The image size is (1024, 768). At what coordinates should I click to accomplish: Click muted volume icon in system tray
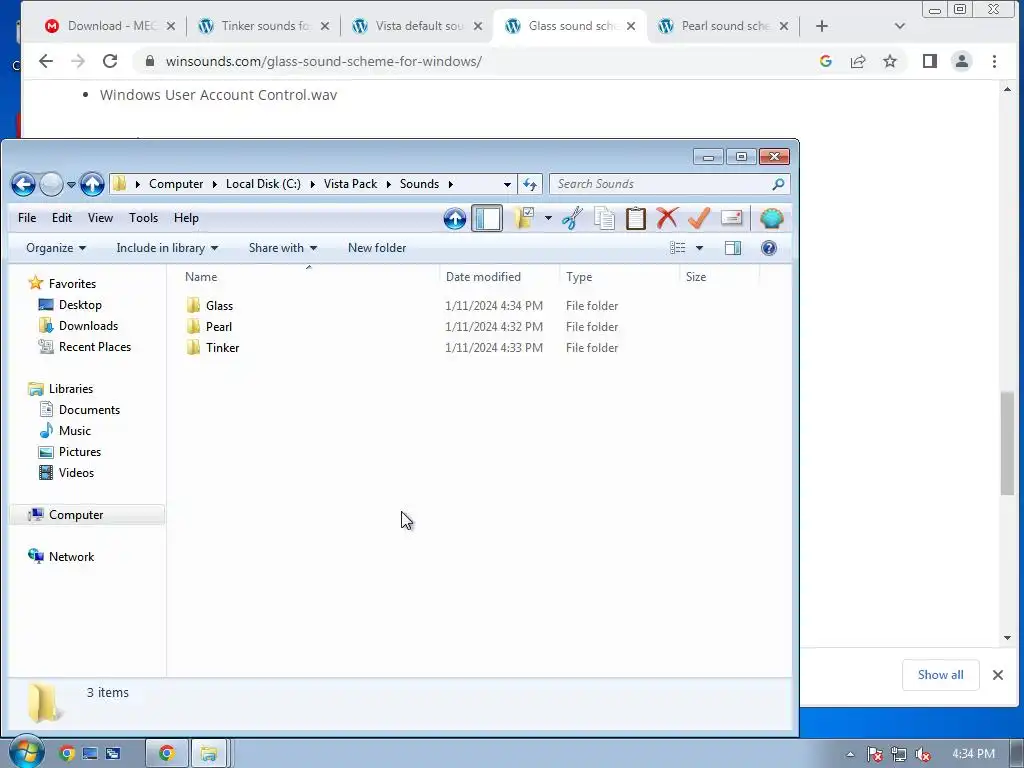[x=923, y=754]
